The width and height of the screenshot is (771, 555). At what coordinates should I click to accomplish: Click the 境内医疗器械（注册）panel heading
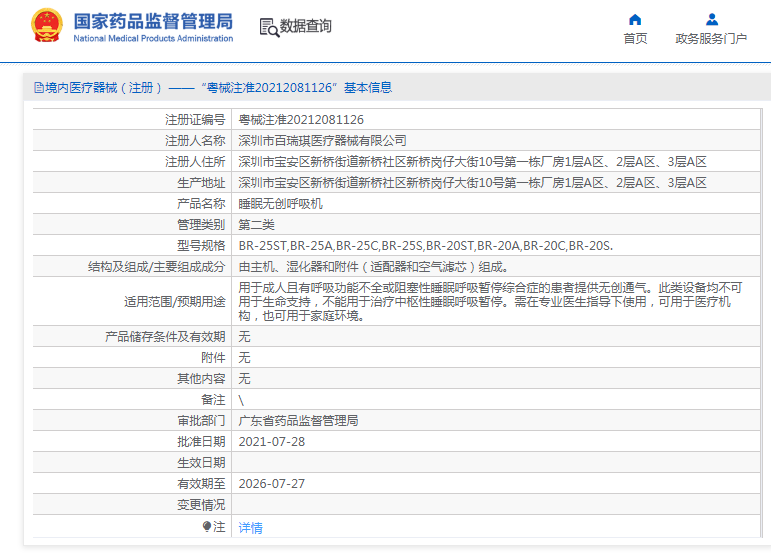pyautogui.click(x=212, y=88)
